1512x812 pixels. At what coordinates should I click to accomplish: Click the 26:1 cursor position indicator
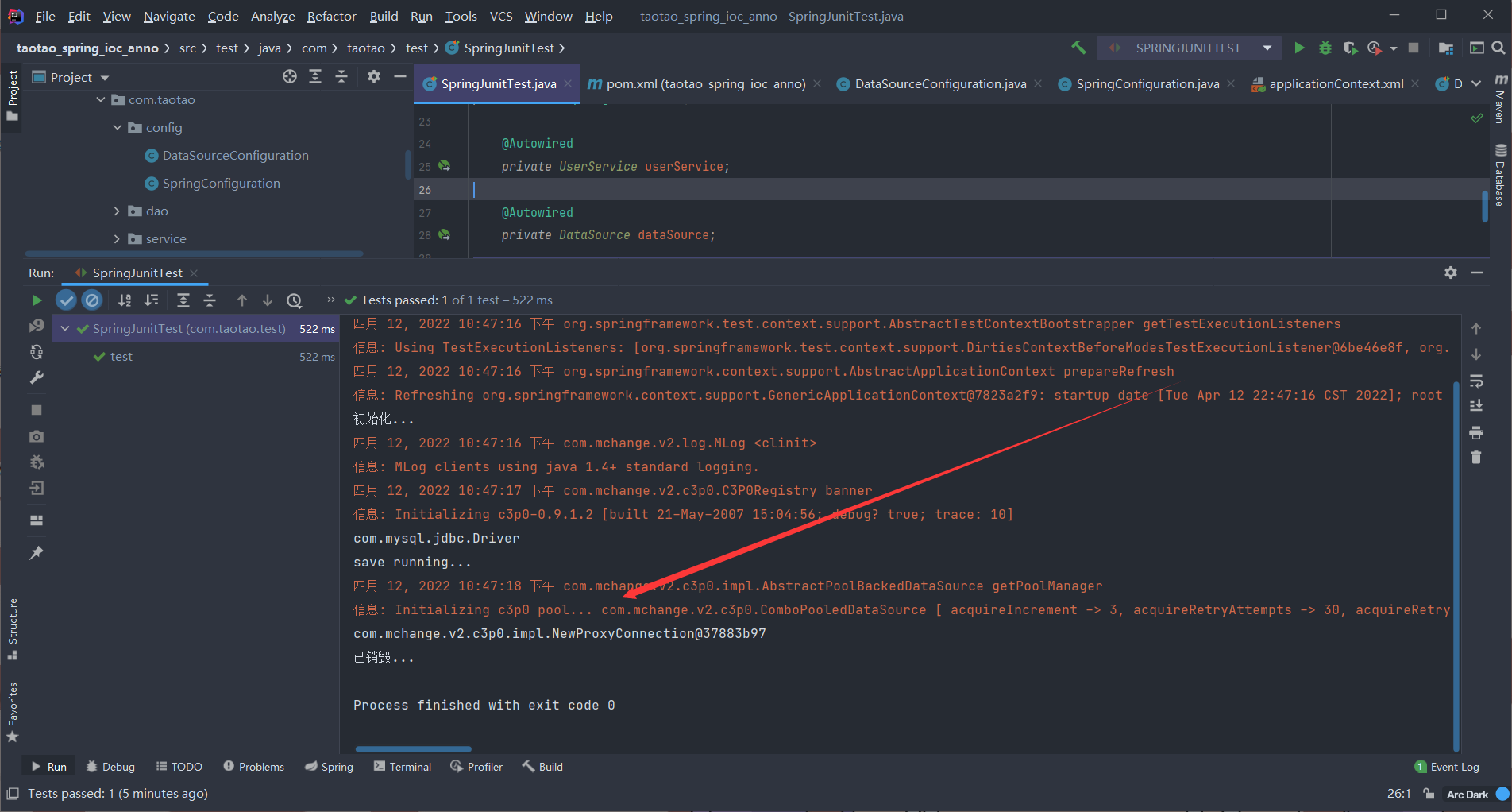[x=1399, y=794]
